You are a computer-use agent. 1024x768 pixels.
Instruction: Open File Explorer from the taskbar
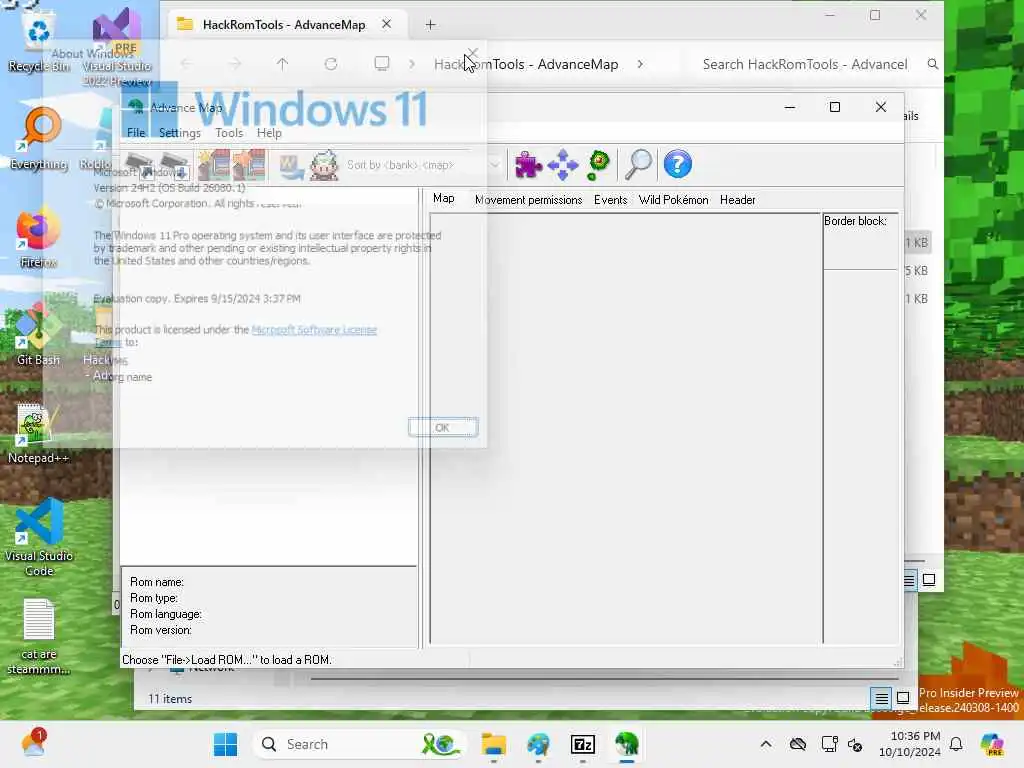point(494,744)
